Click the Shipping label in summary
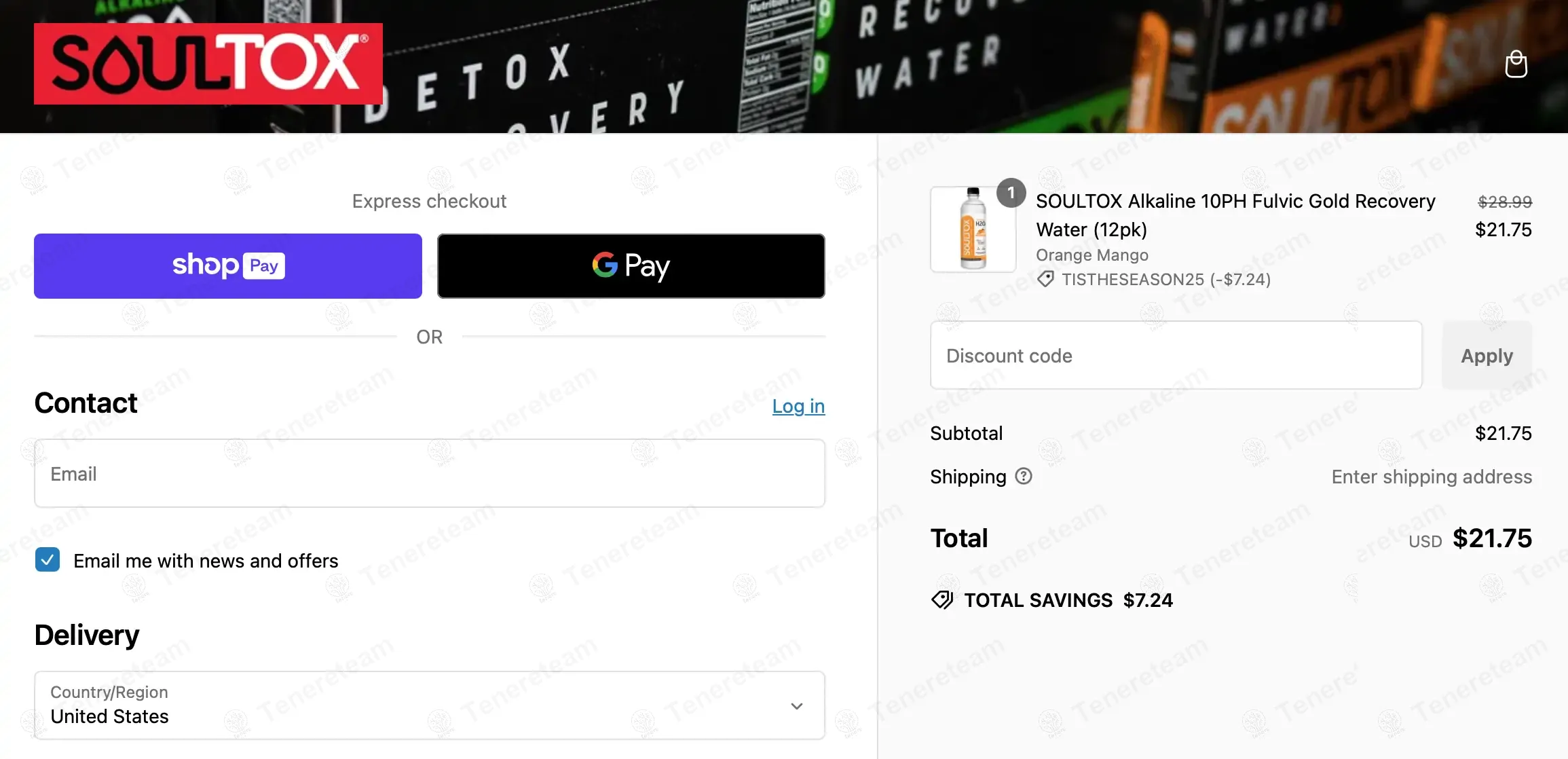 pyautogui.click(x=968, y=477)
